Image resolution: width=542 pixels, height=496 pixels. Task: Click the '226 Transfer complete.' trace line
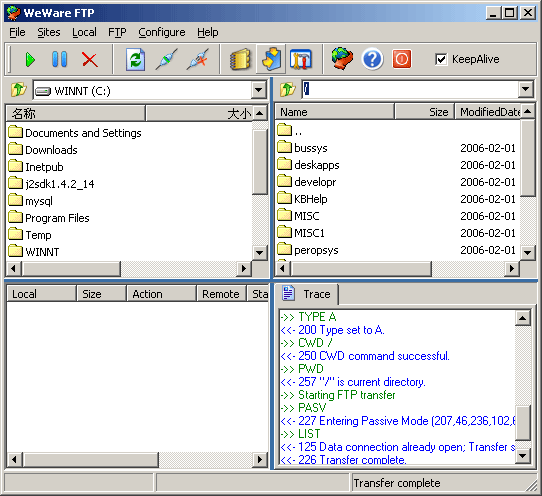(x=343, y=460)
